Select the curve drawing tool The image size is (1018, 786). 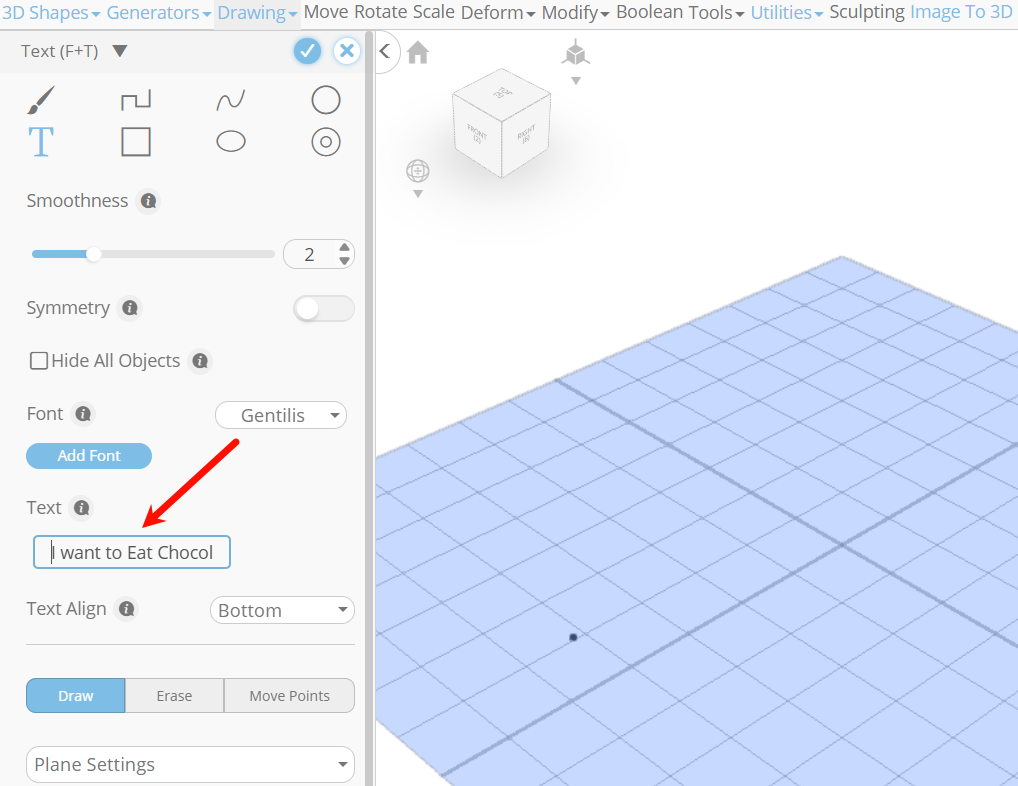[x=230, y=100]
